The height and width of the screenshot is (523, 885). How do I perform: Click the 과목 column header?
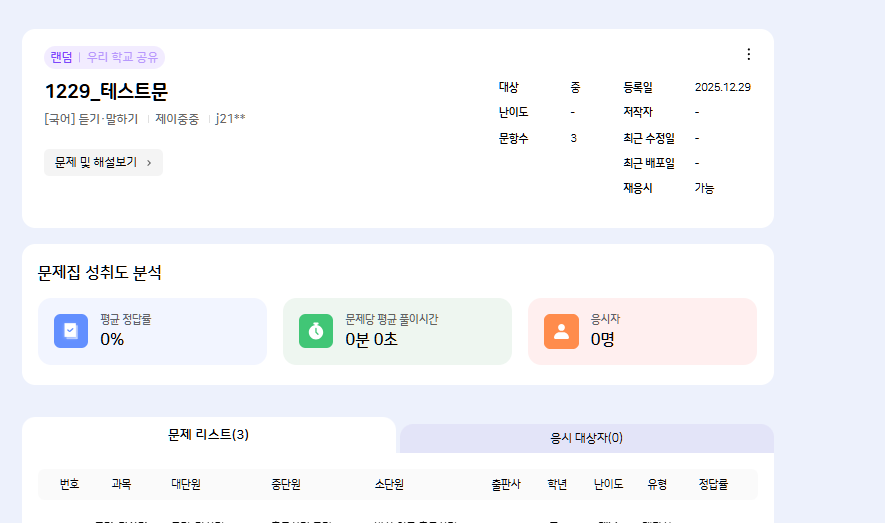click(x=121, y=484)
